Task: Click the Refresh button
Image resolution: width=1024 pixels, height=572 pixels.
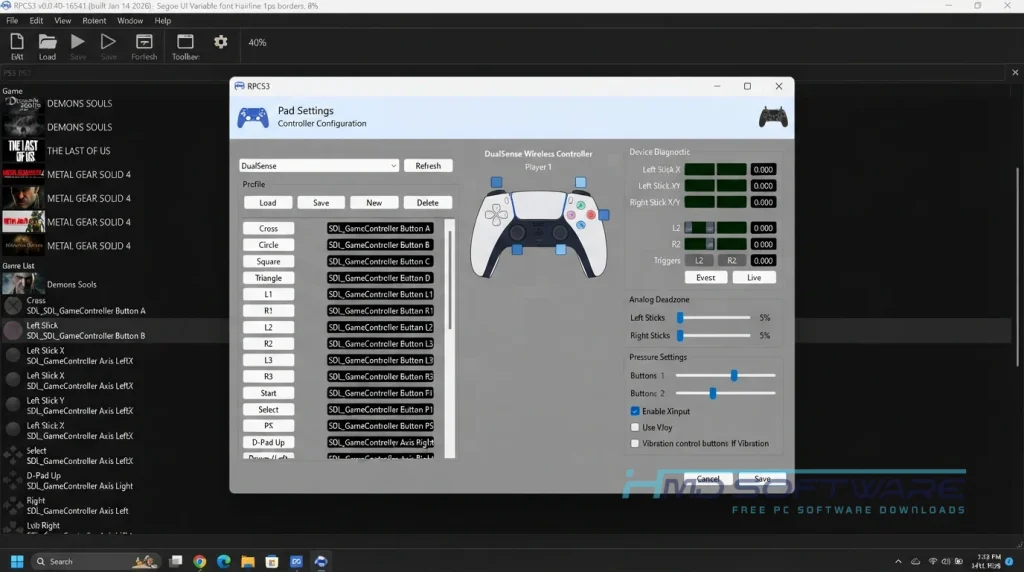Action: click(x=428, y=166)
